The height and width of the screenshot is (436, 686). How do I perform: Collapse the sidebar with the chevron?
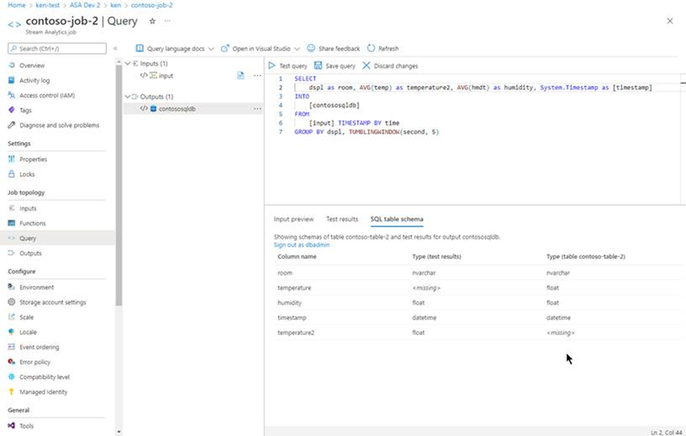point(115,49)
